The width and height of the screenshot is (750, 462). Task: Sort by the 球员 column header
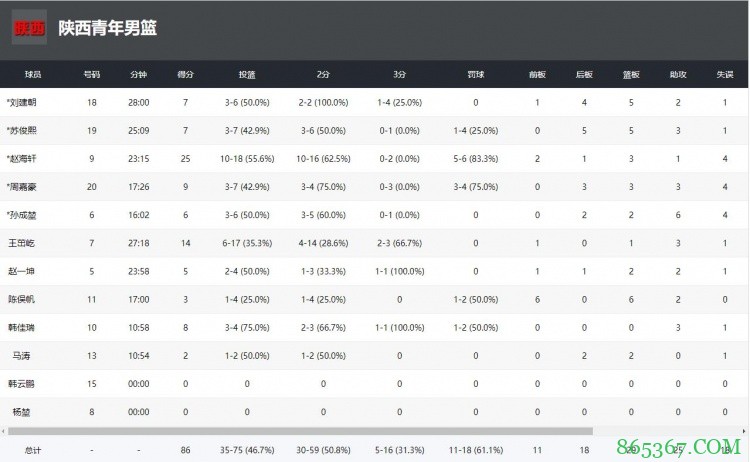tap(31, 74)
